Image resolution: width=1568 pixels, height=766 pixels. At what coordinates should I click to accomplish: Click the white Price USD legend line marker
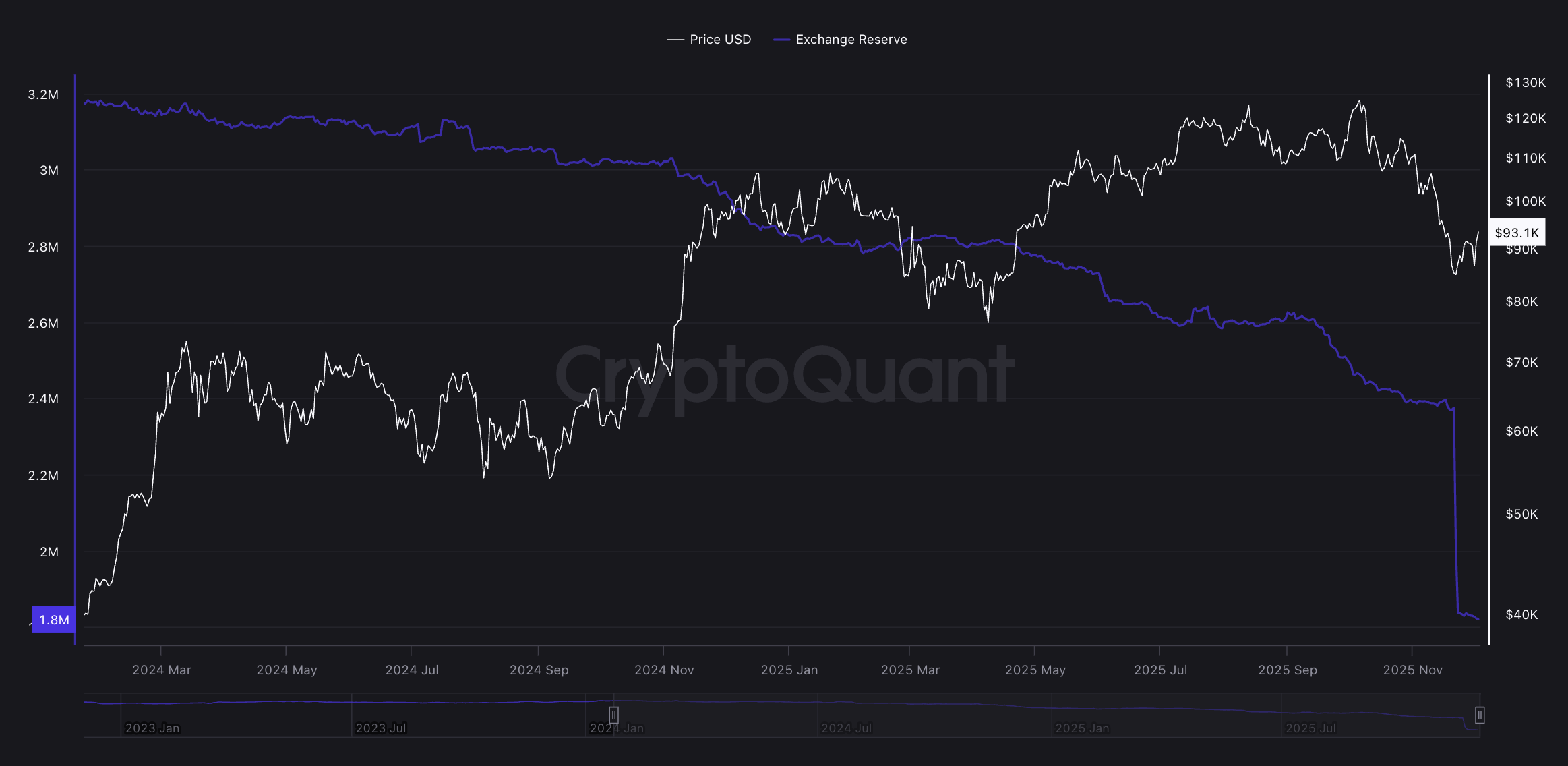675,40
